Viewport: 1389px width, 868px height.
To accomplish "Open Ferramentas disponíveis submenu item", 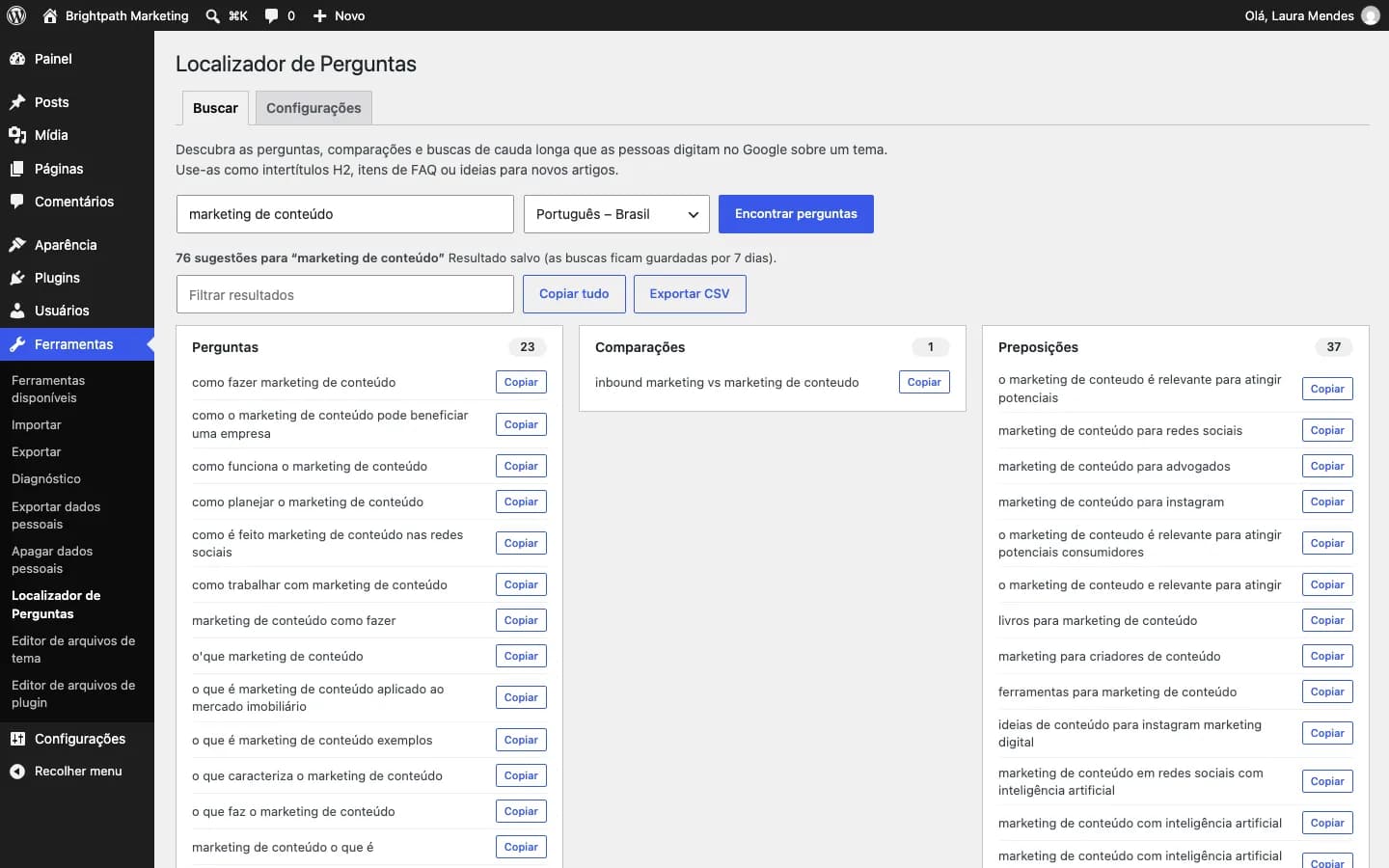I will point(48,390).
